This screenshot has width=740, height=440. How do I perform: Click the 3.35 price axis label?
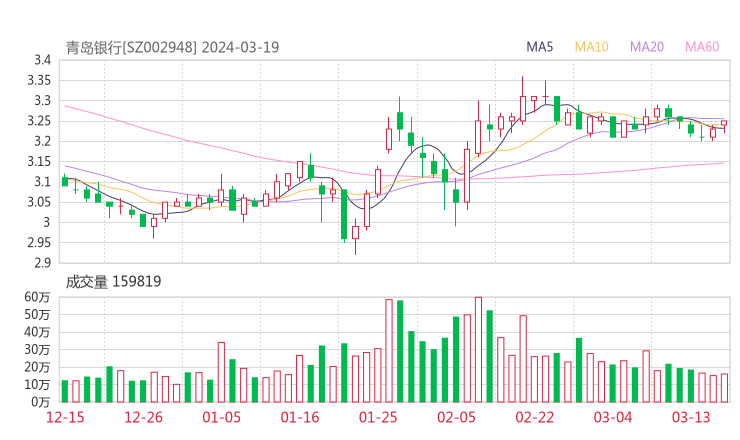click(39, 80)
